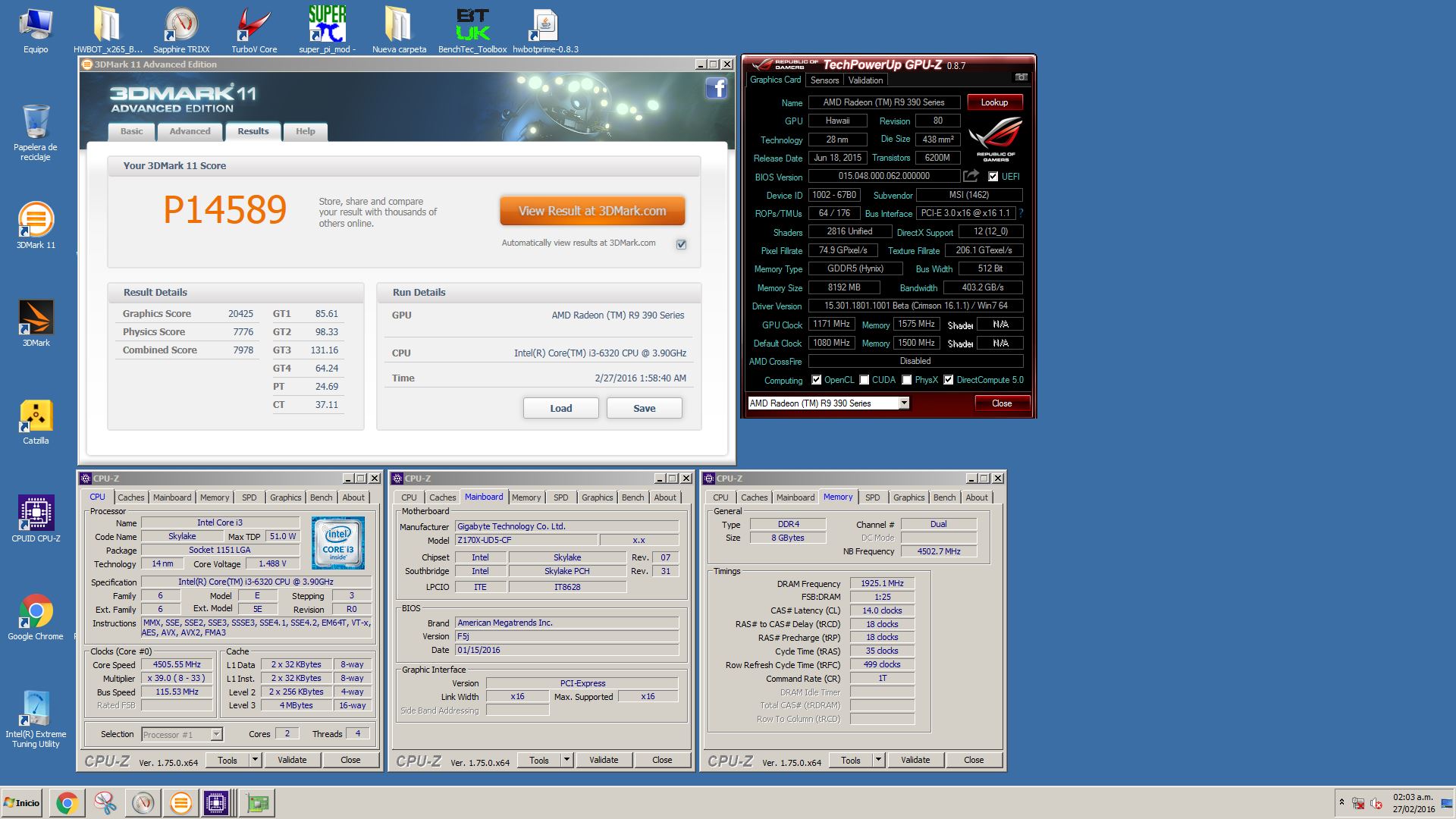Launch hwbotprime-0.8.3 shortcut

545,30
